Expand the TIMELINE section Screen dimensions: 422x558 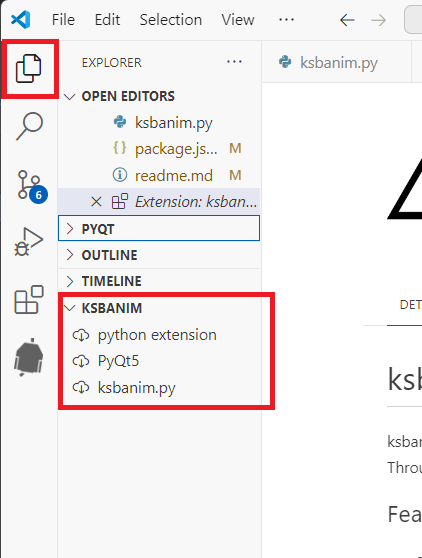[159, 281]
